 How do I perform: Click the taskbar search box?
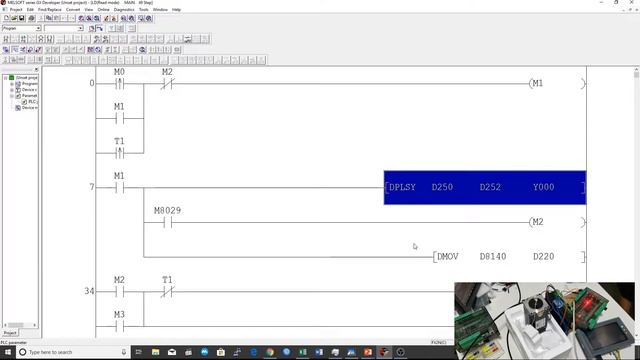coord(73,352)
